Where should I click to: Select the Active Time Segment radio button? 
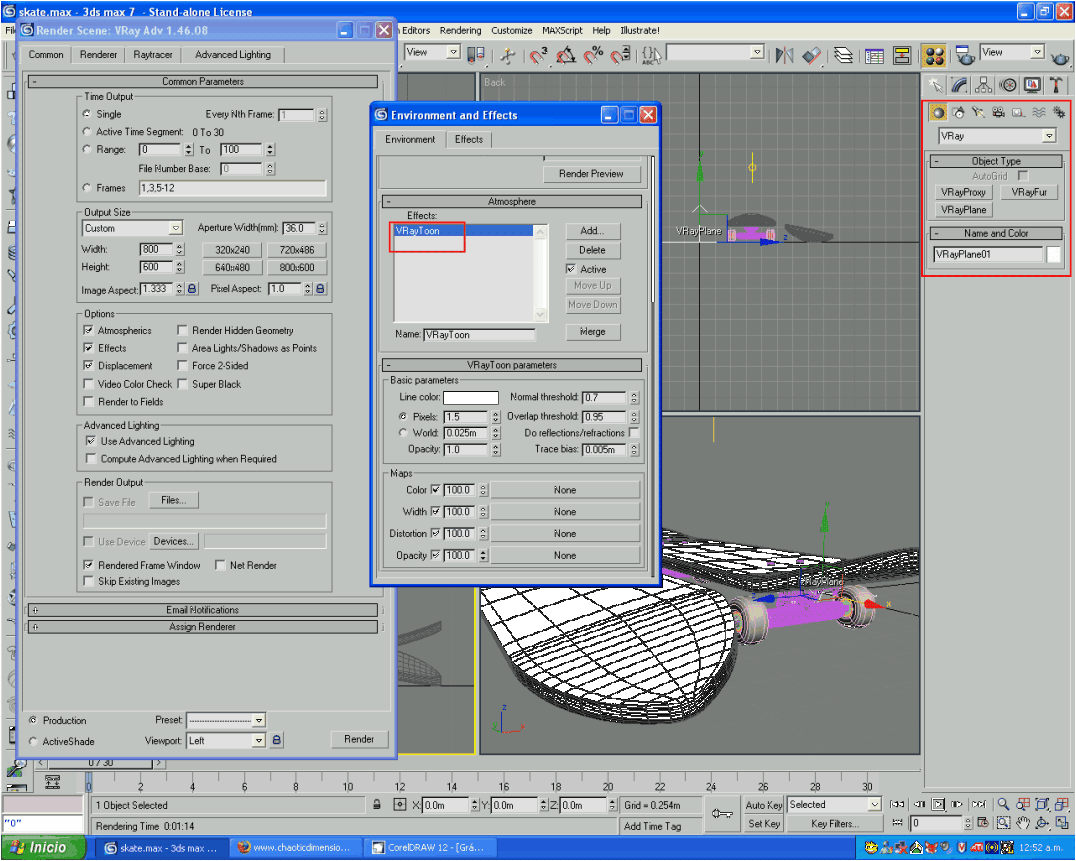tap(86, 131)
